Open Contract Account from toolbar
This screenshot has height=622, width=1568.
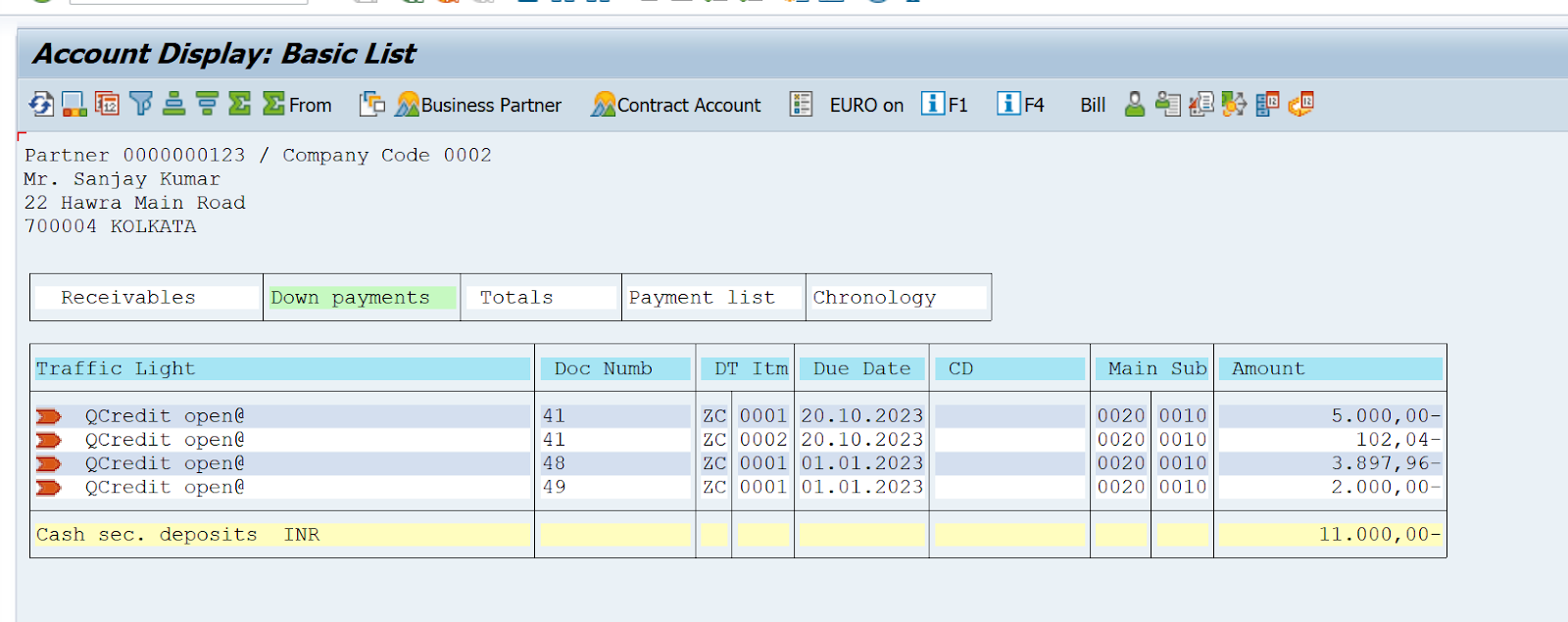tap(675, 104)
